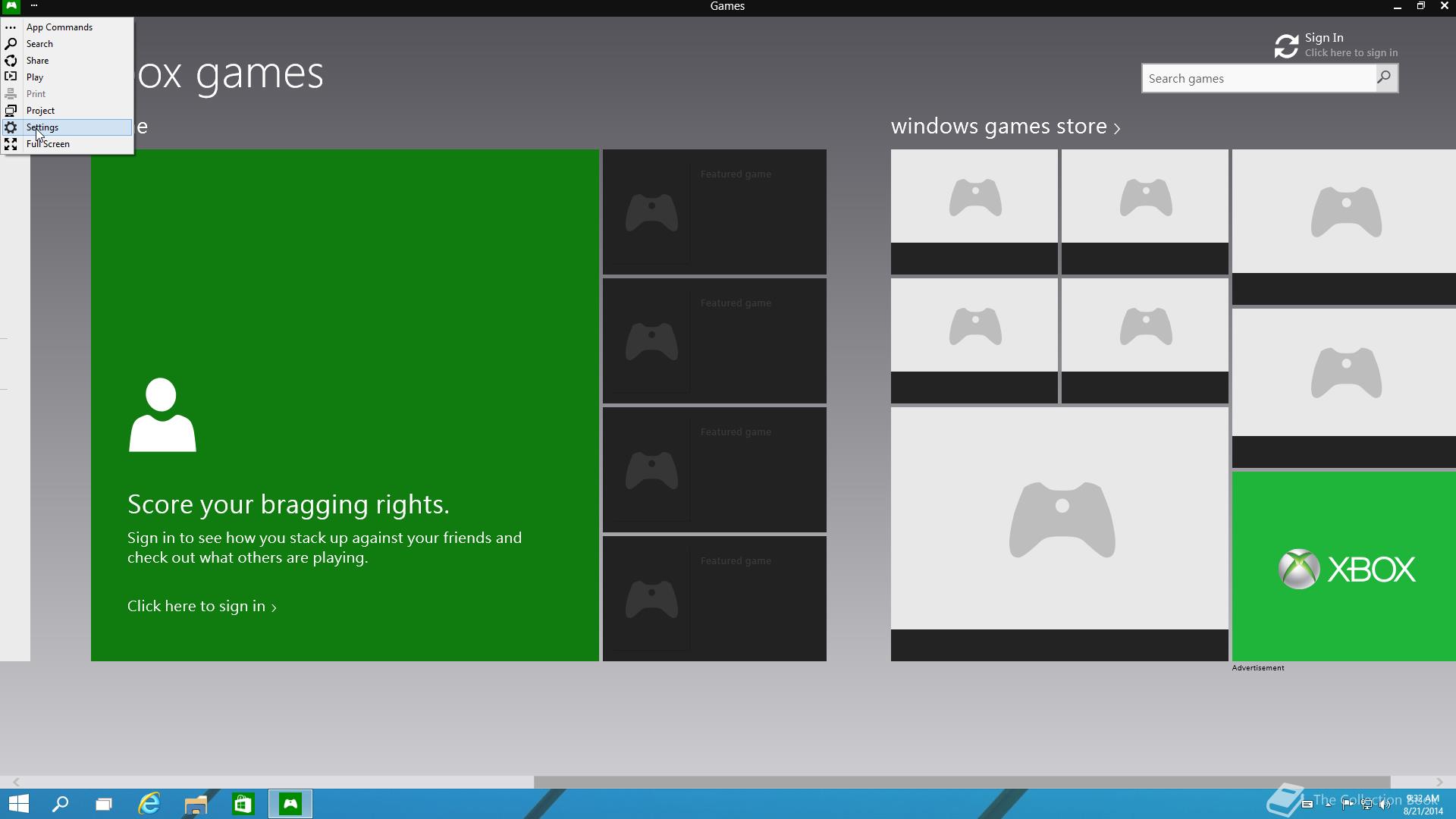Open App Commands from the menu

click(67, 27)
